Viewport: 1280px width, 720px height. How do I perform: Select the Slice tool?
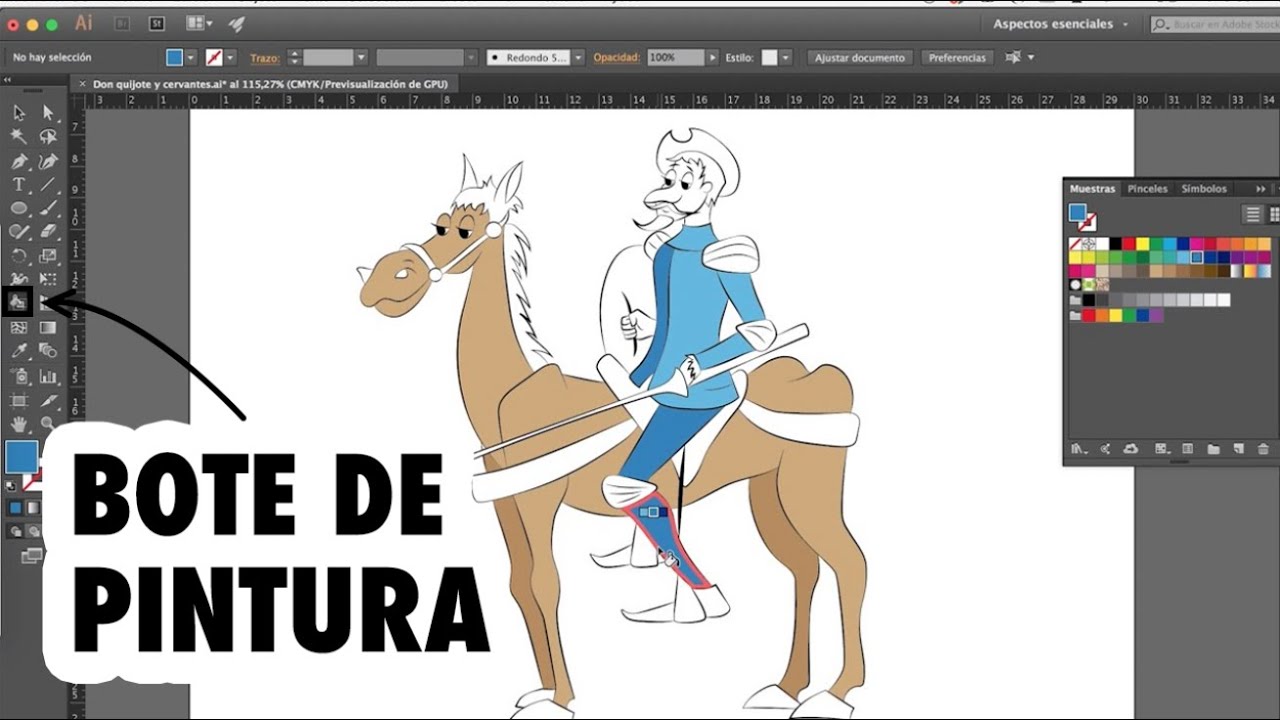point(48,400)
